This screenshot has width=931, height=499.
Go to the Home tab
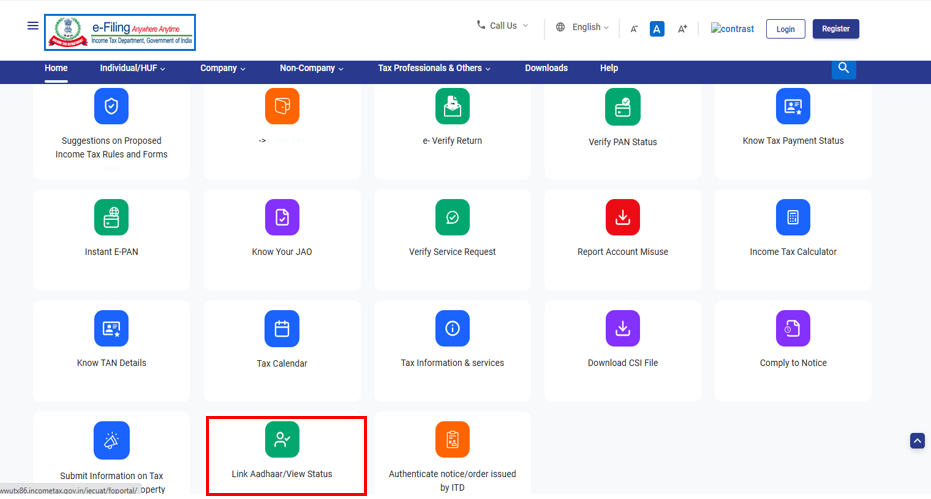(x=56, y=68)
